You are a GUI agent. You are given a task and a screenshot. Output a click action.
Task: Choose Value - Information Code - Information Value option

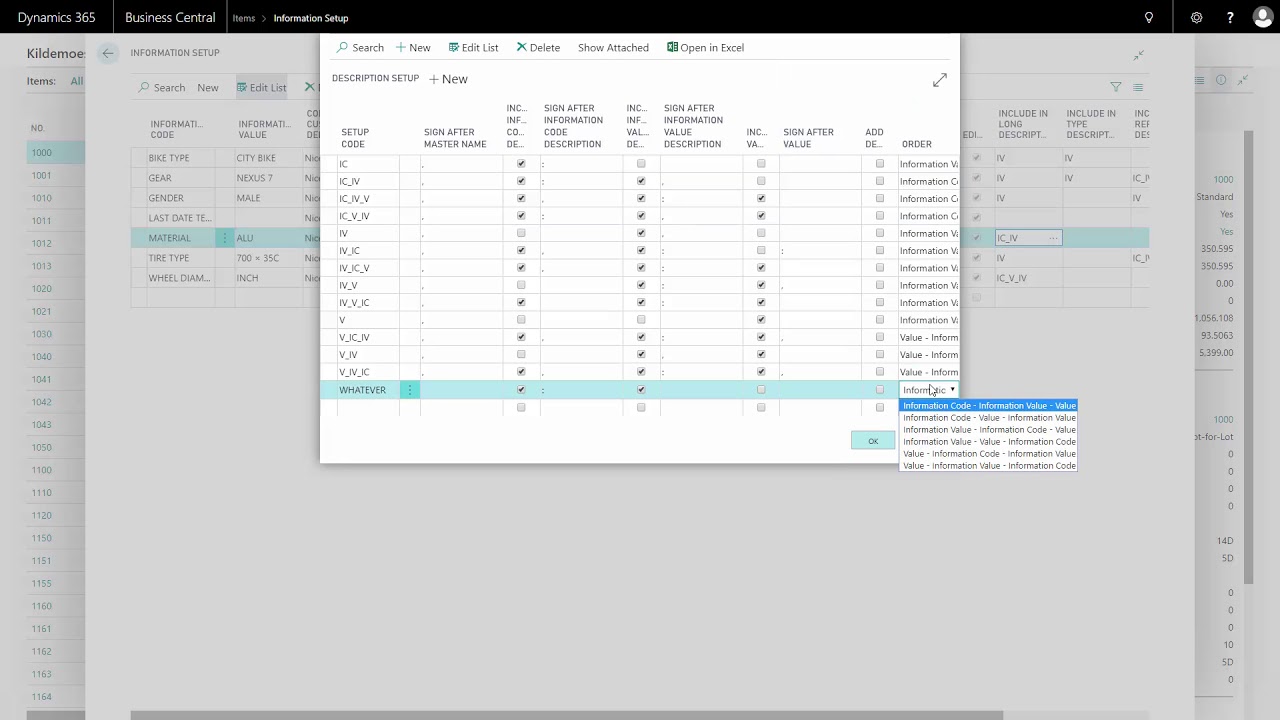[x=989, y=454]
